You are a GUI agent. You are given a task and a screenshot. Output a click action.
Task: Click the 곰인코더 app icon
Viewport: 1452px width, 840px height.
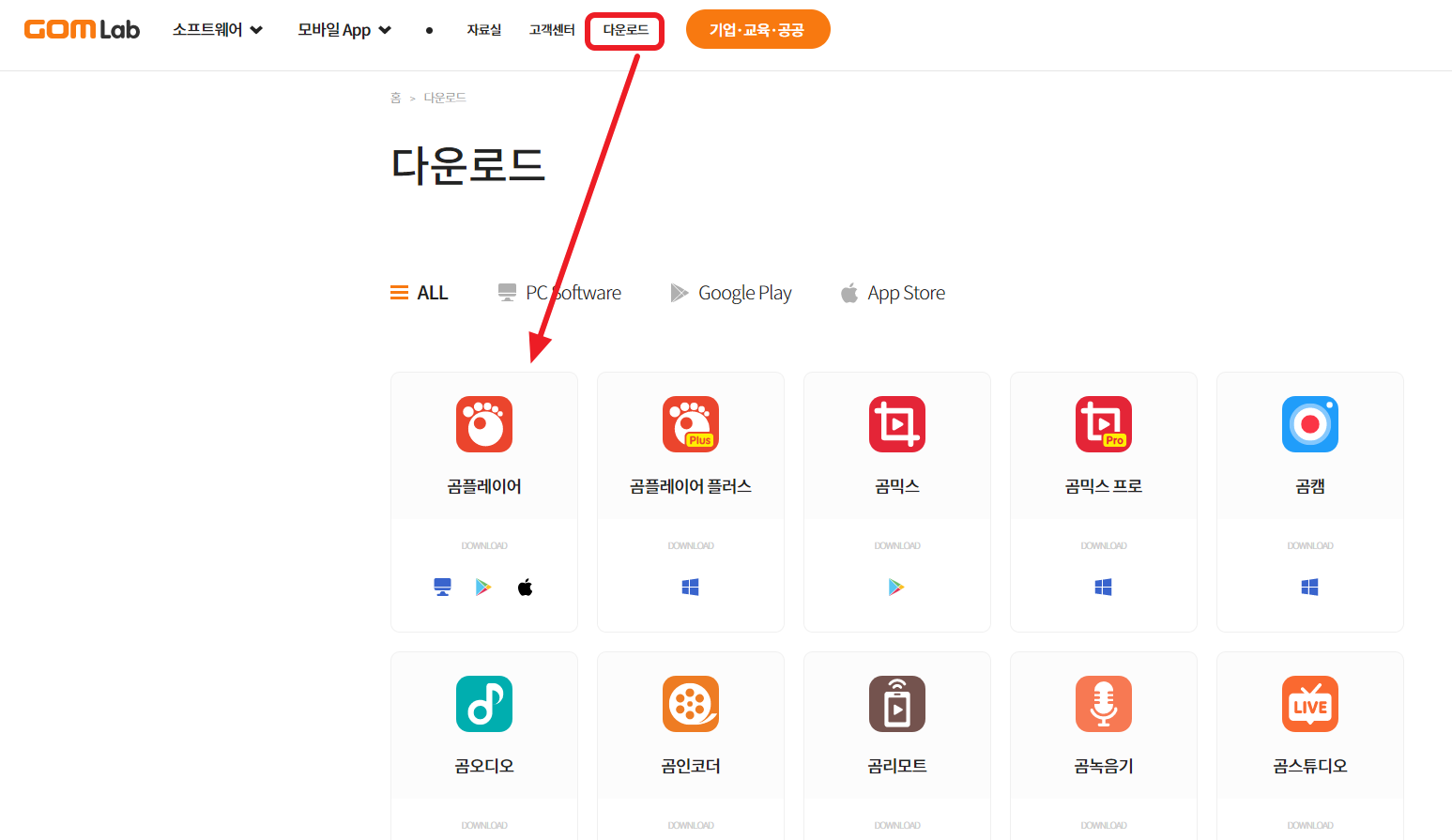click(x=691, y=704)
